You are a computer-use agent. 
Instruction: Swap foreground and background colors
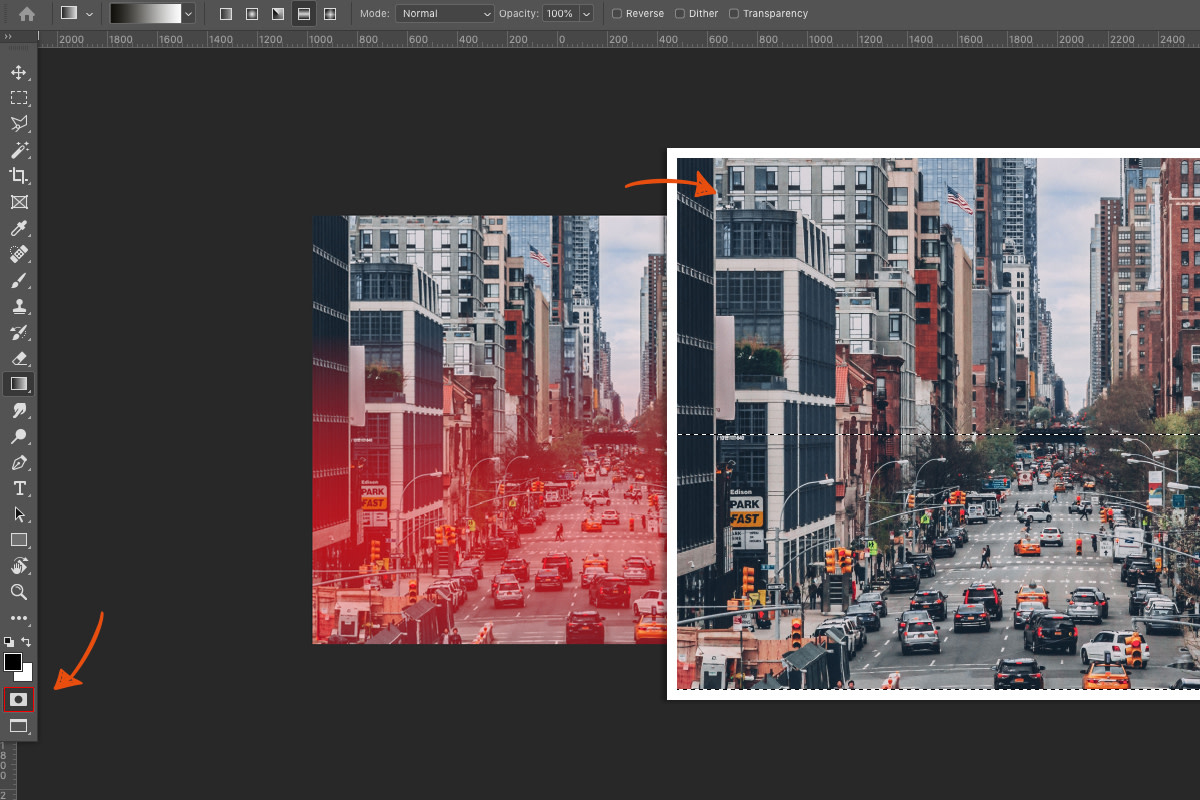(26, 642)
